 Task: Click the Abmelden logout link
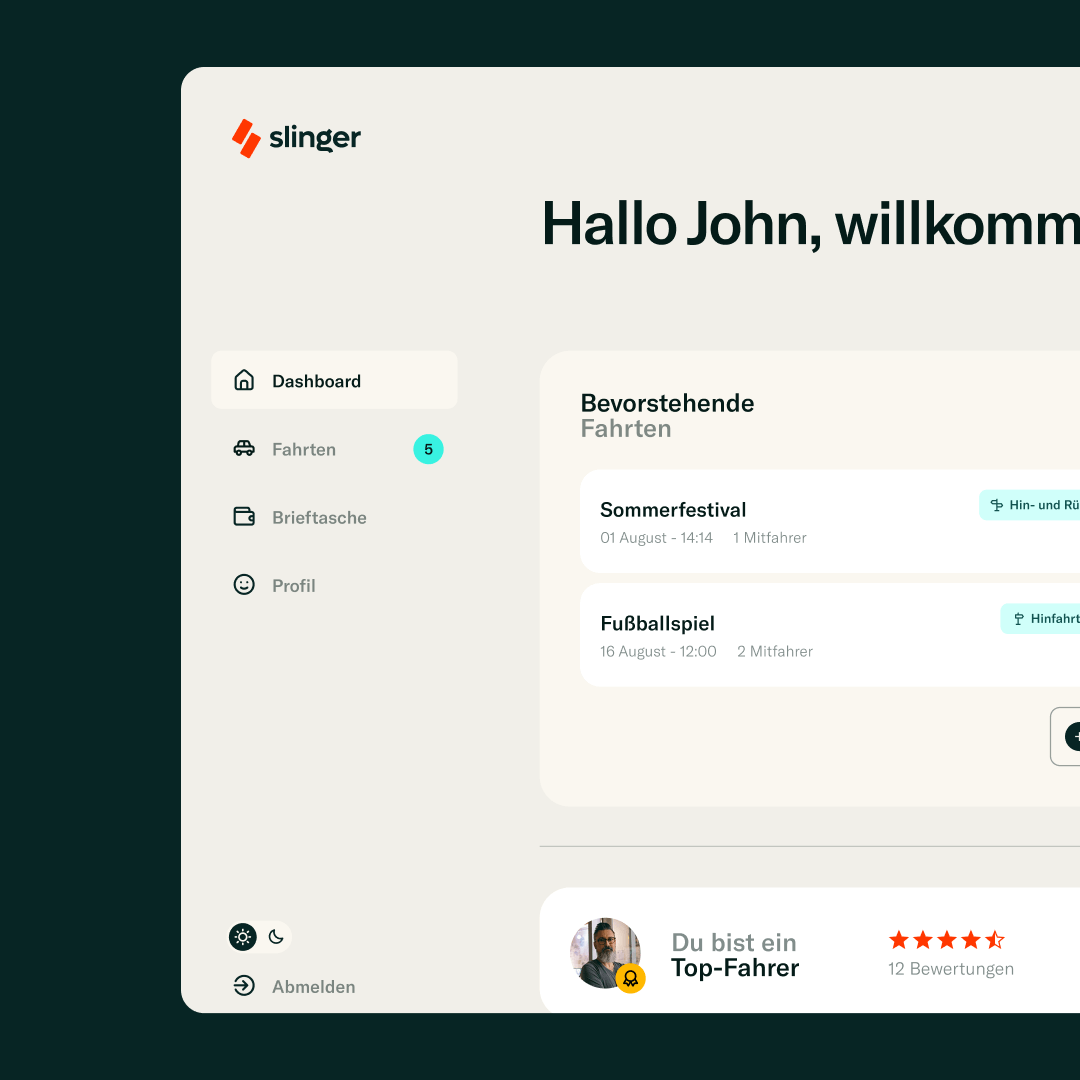tap(313, 986)
